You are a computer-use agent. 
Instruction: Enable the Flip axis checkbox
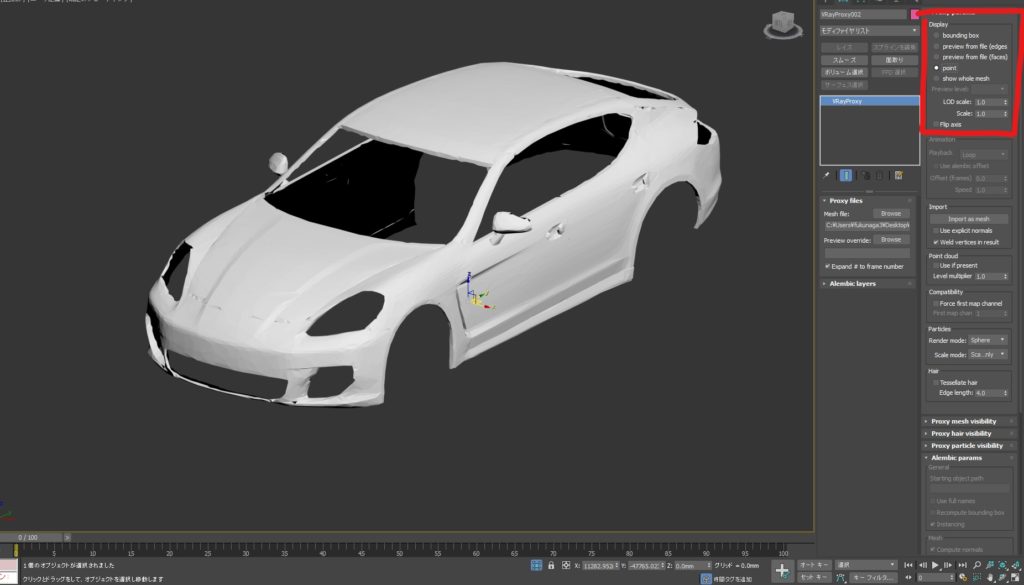936,124
